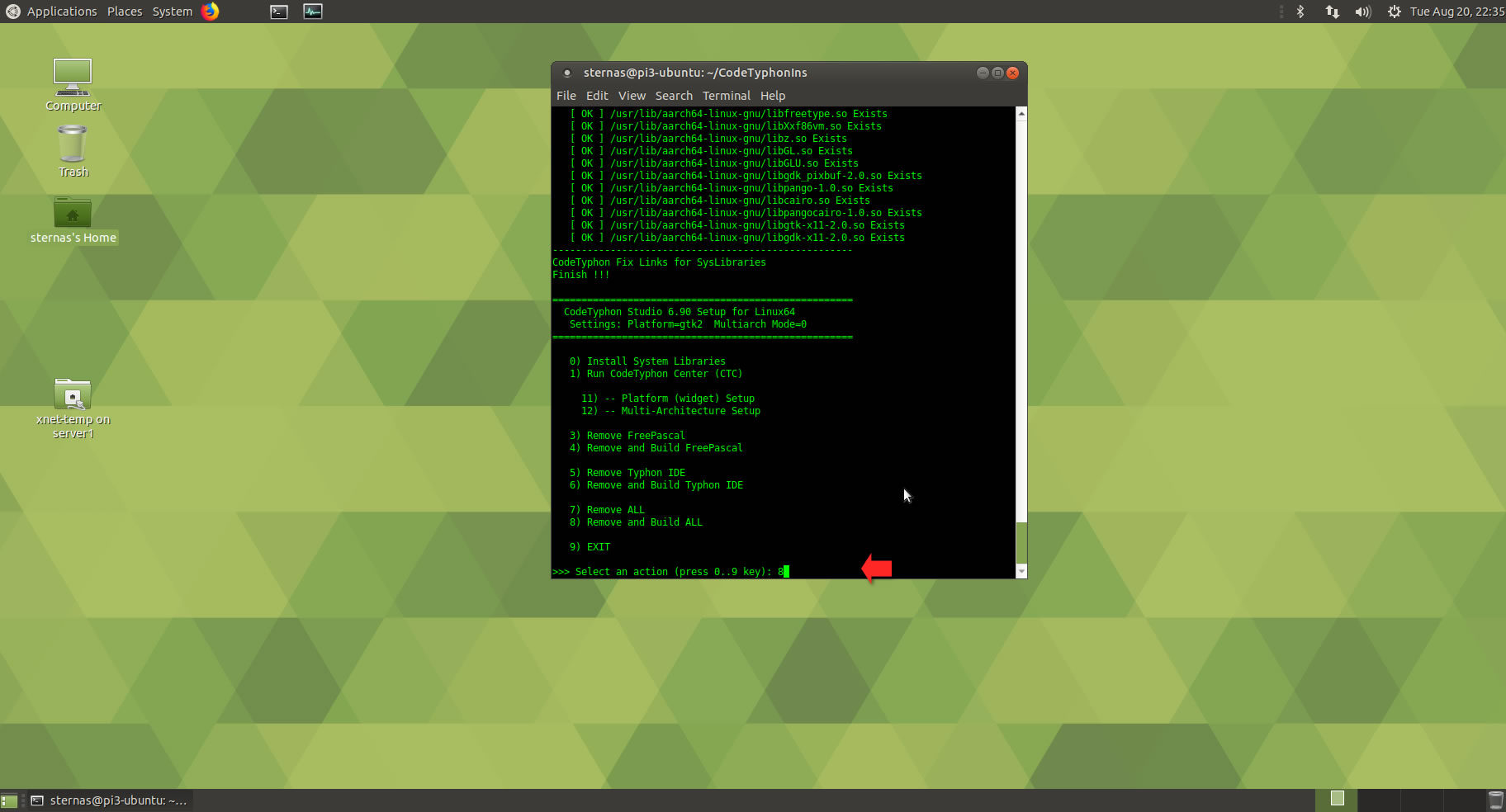
Task: Open the session power gear menu
Action: click(1395, 12)
